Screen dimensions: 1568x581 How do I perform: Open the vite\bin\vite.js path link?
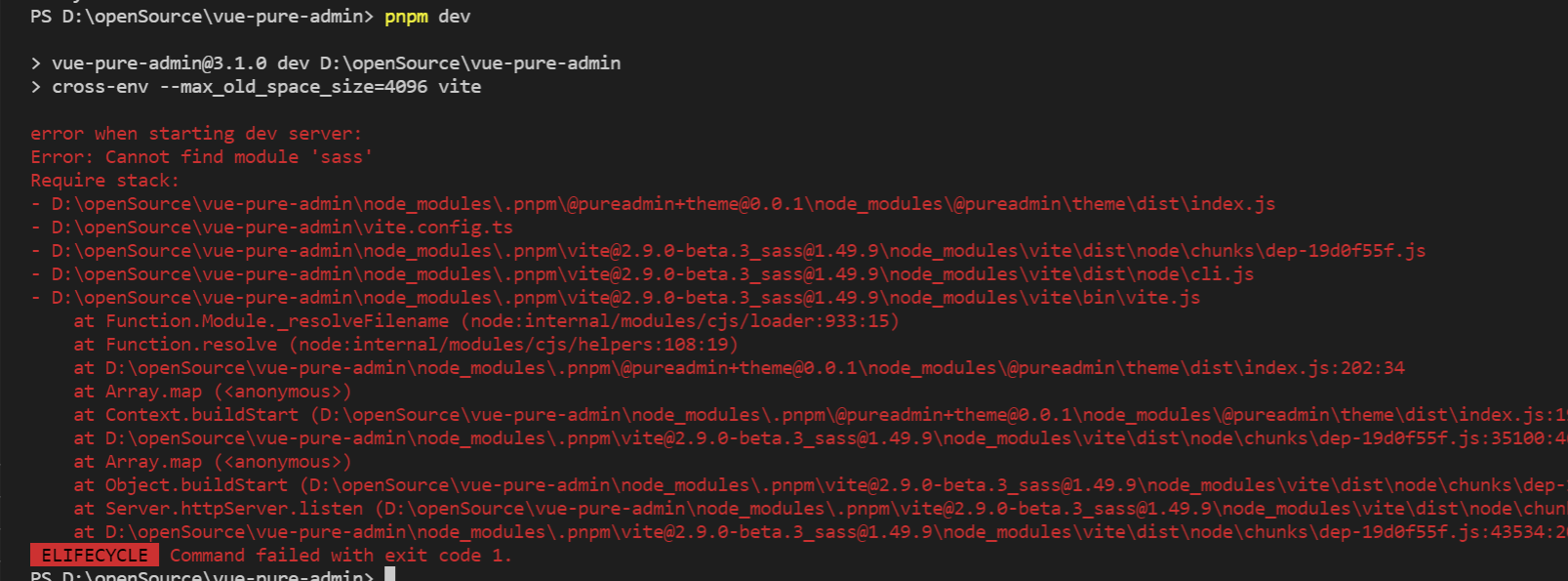point(625,298)
